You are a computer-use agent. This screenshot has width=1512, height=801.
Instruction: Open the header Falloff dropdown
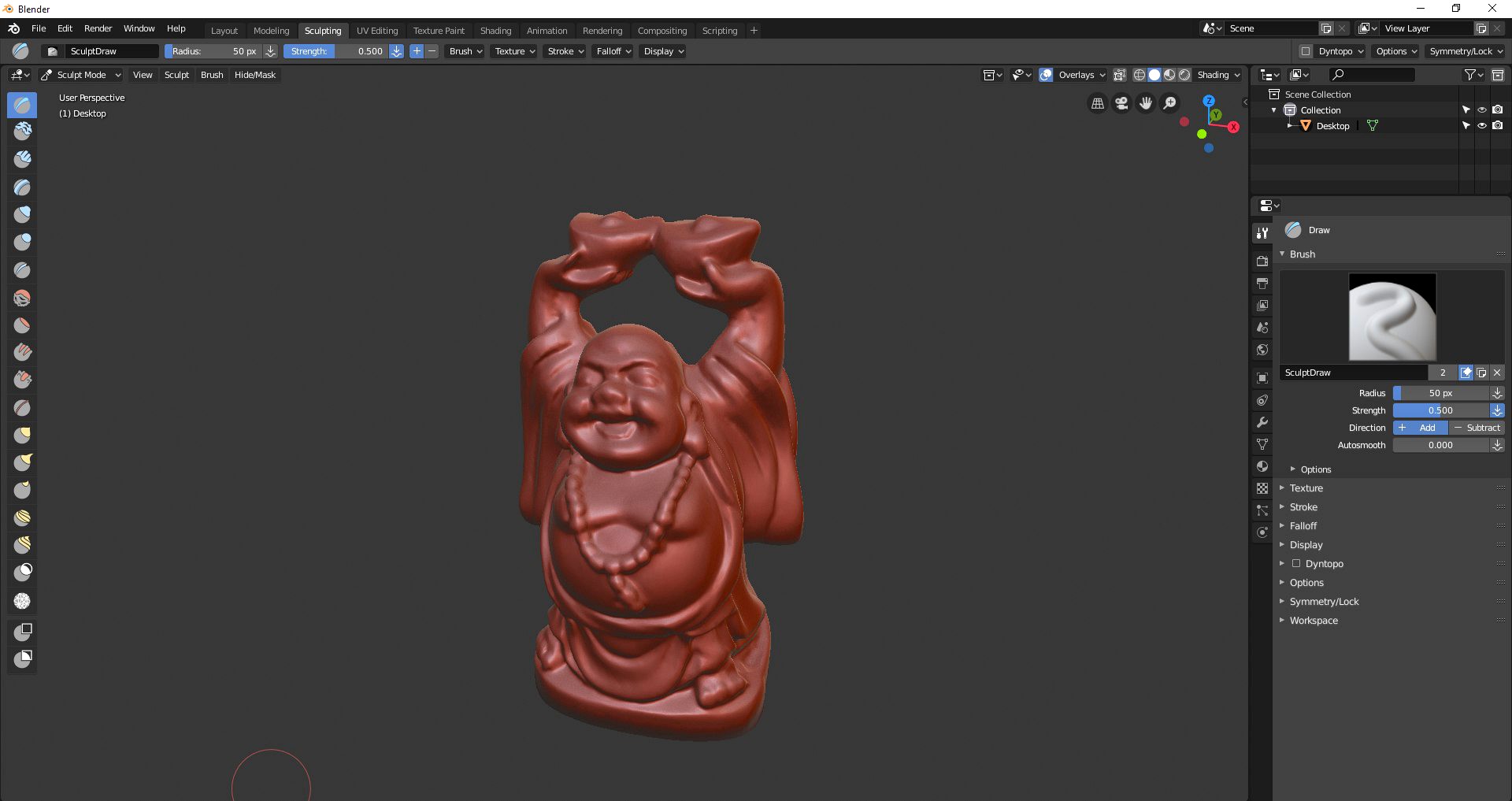(x=613, y=51)
